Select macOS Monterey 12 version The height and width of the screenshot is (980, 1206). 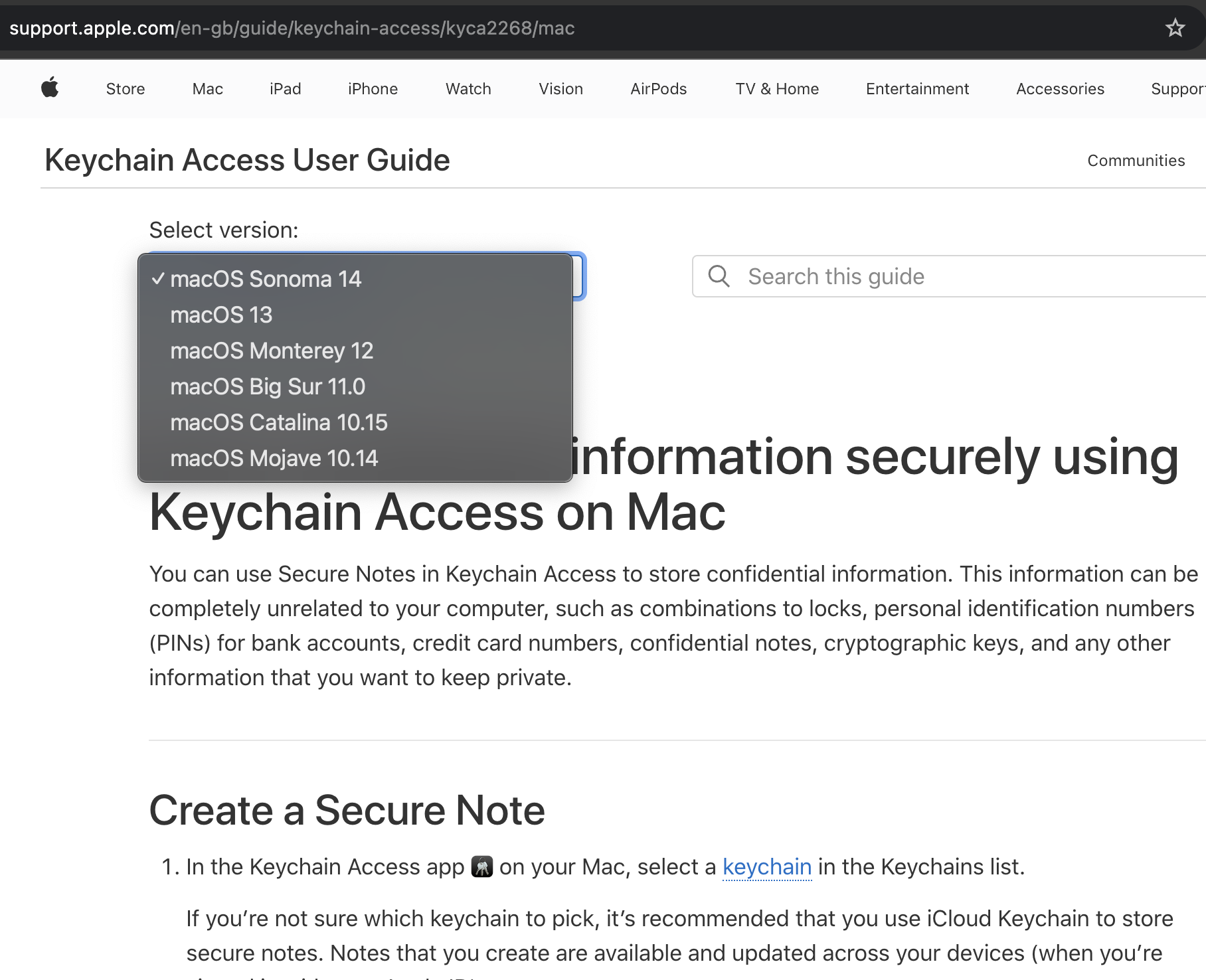[x=272, y=351]
